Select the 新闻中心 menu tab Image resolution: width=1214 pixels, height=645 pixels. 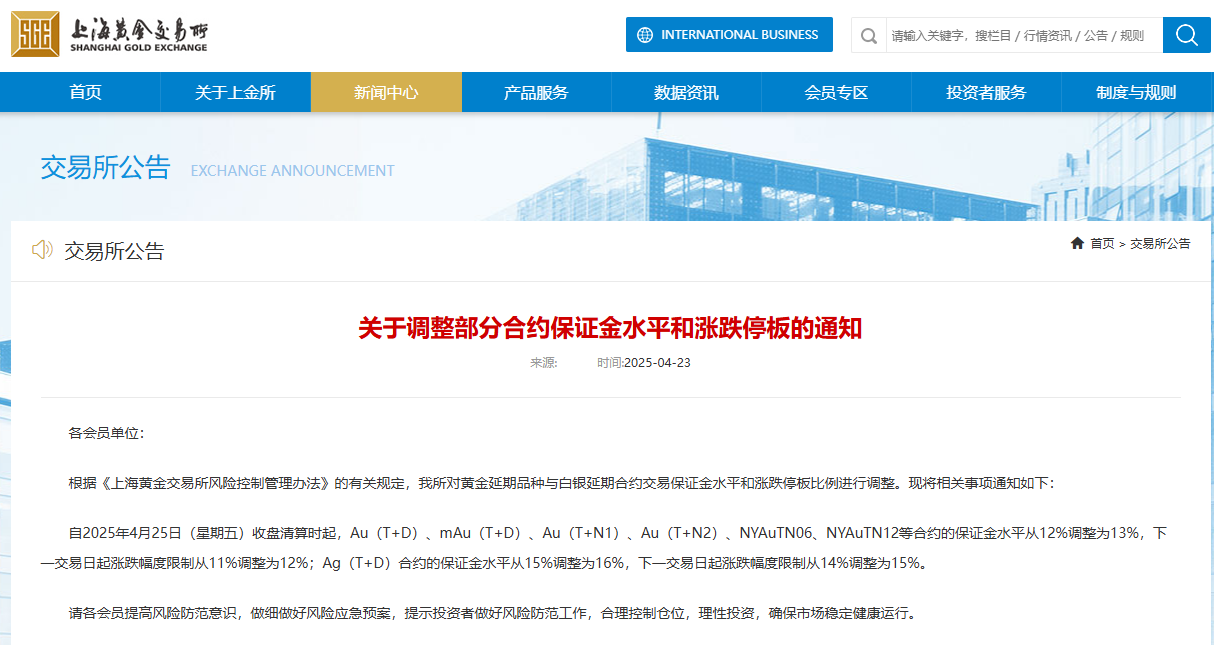tap(386, 92)
